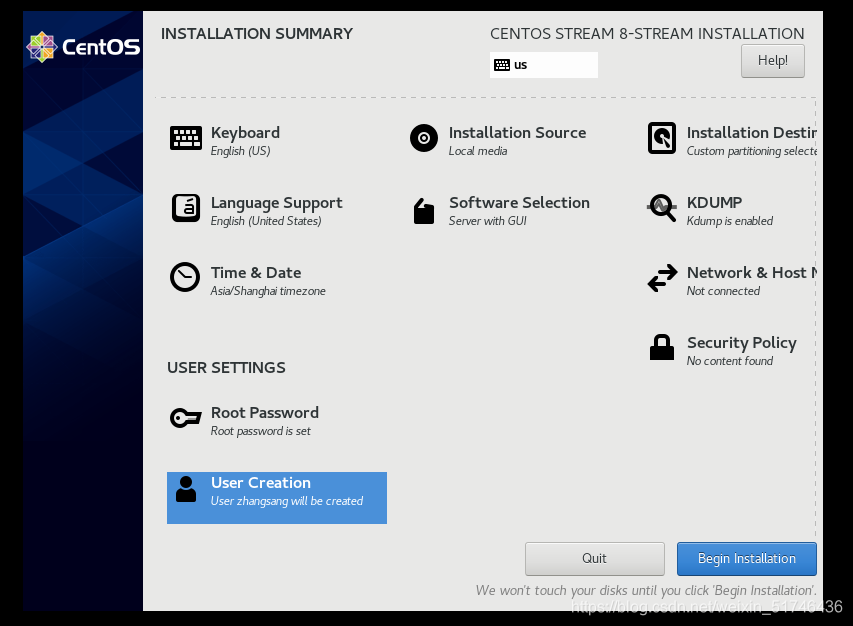The width and height of the screenshot is (853, 626).
Task: Click the Help! button
Action: [x=772, y=61]
